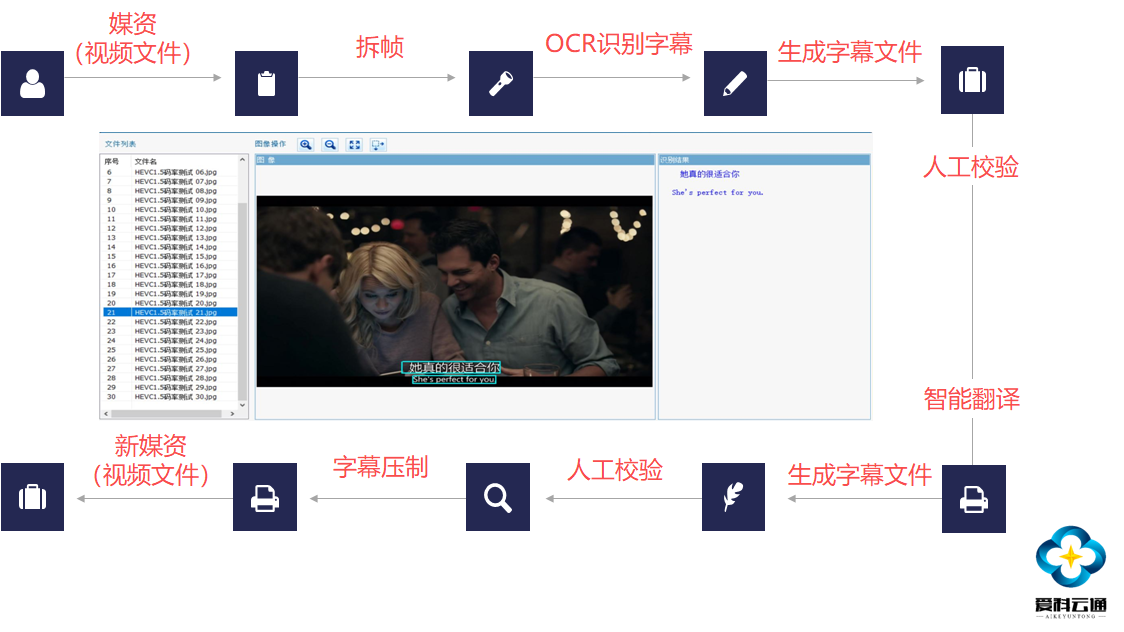Click the 字幕压制 step label
The height and width of the screenshot is (632, 1124).
pyautogui.click(x=381, y=467)
